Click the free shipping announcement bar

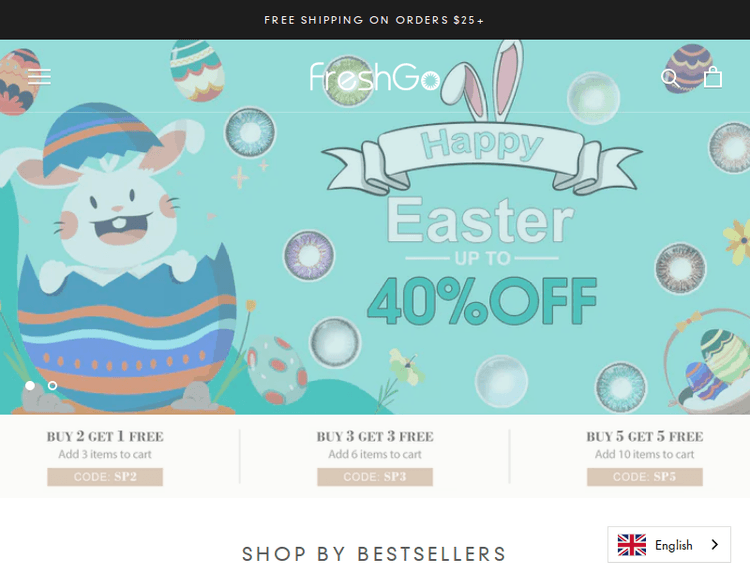click(375, 20)
